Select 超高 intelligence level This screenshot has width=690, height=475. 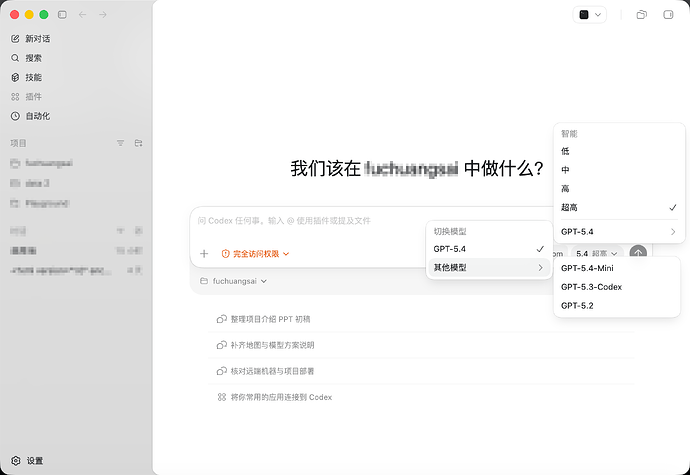619,207
